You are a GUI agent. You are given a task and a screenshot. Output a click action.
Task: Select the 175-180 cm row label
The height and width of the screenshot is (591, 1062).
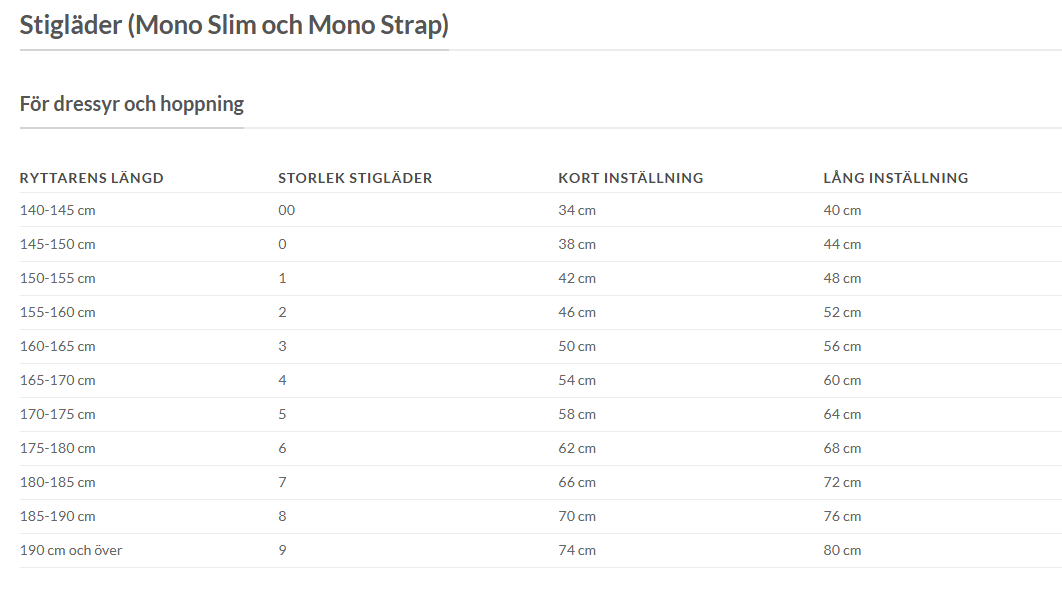(58, 448)
